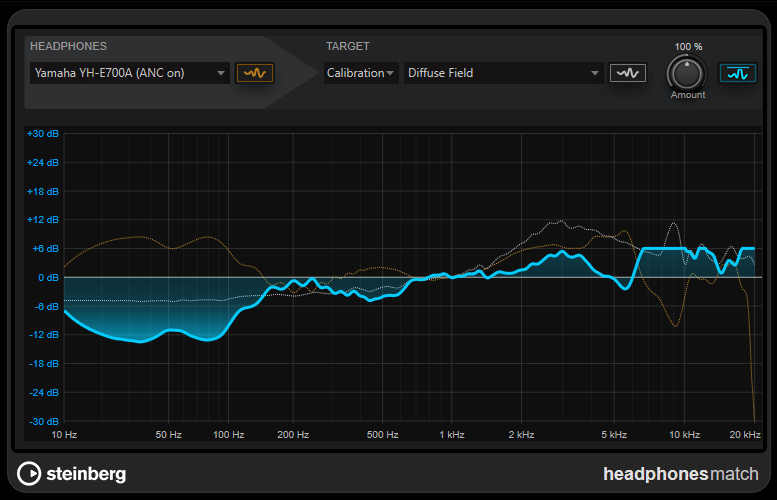Click the 50 Hz frequency label
Image resolution: width=777 pixels, height=500 pixels.
pos(168,435)
